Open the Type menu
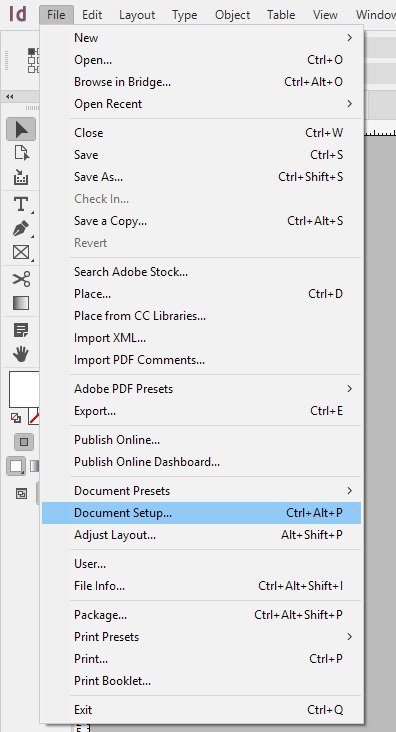 point(184,15)
